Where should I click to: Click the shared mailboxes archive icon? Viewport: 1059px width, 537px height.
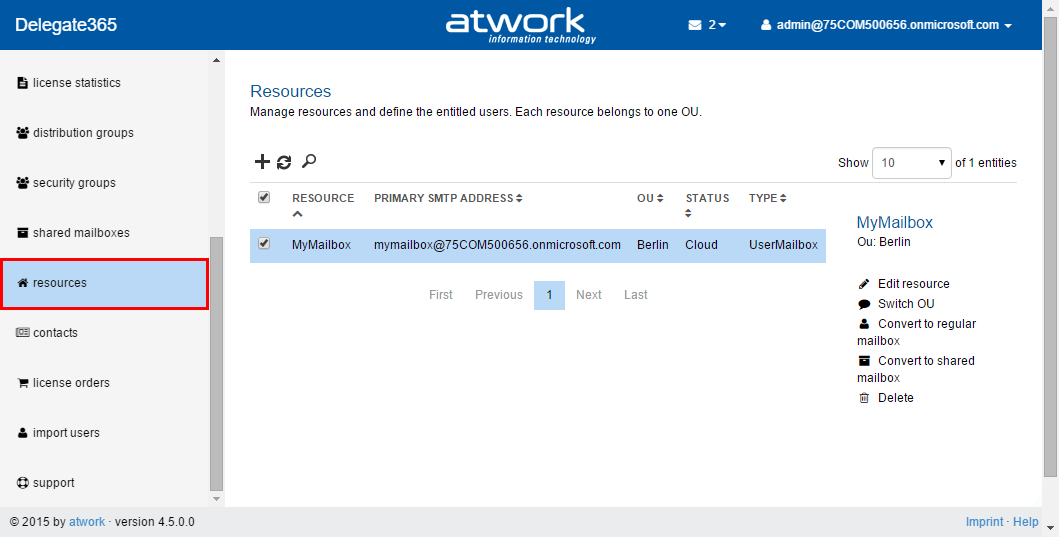[23, 232]
